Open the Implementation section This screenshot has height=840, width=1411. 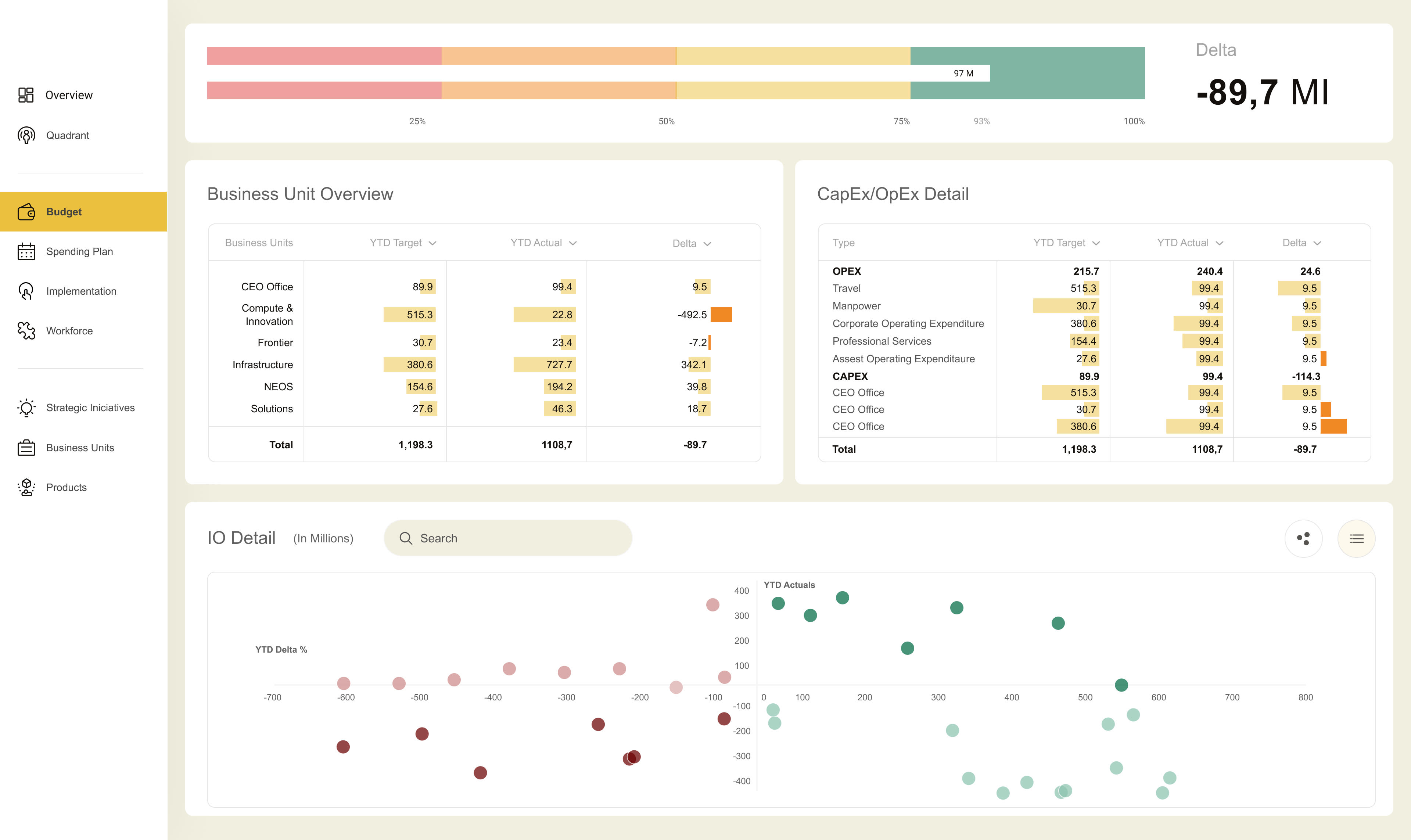[81, 291]
